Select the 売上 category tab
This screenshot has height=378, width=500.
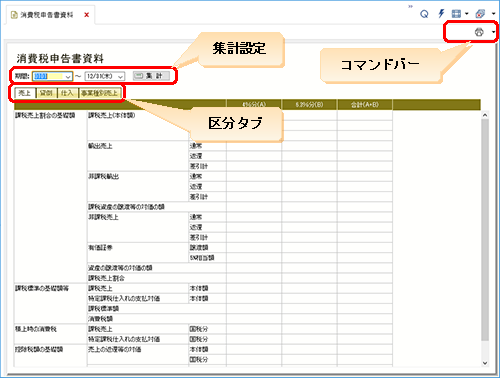[x=25, y=93]
